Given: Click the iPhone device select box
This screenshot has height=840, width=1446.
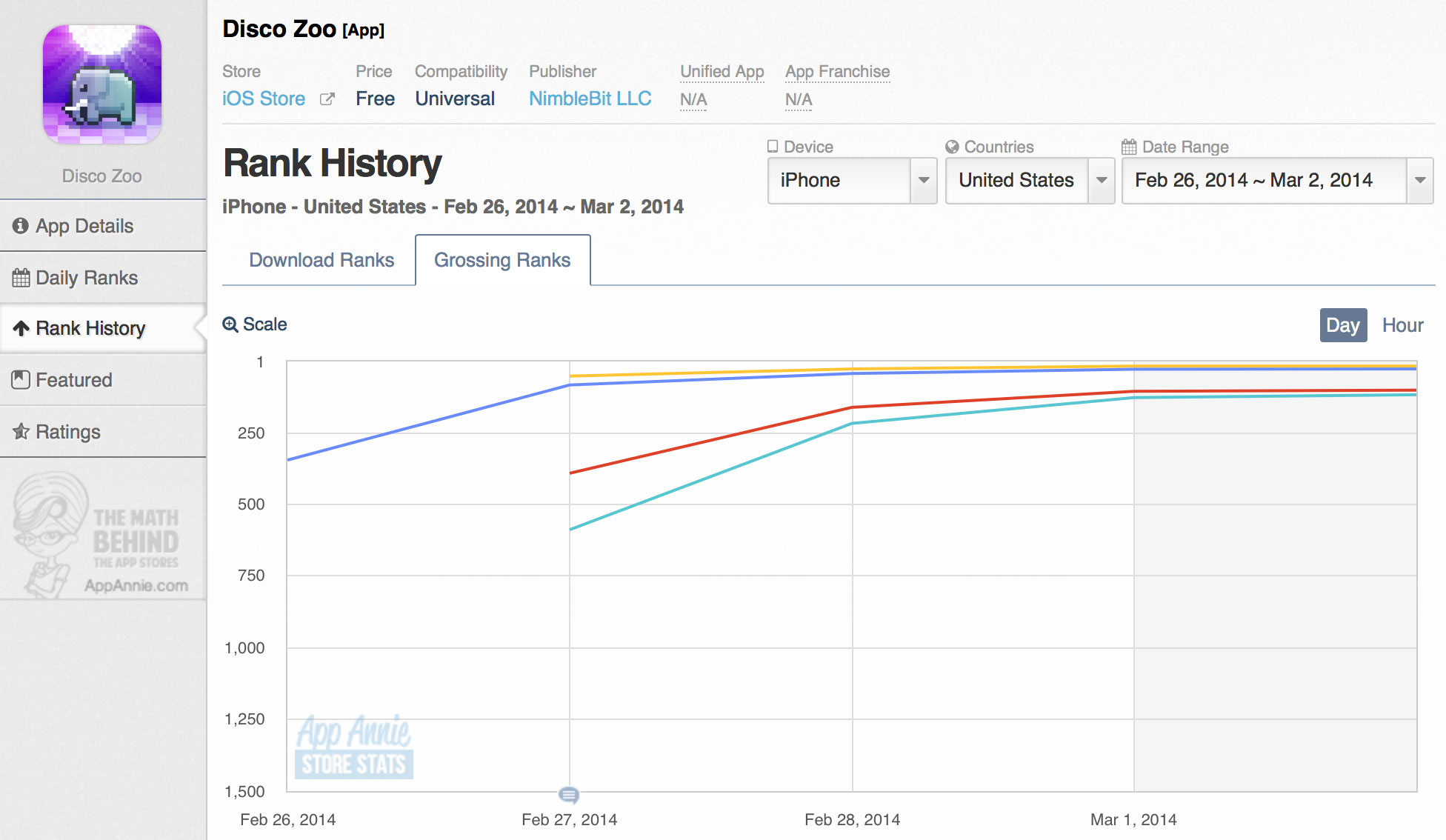Looking at the screenshot, I should coord(852,180).
